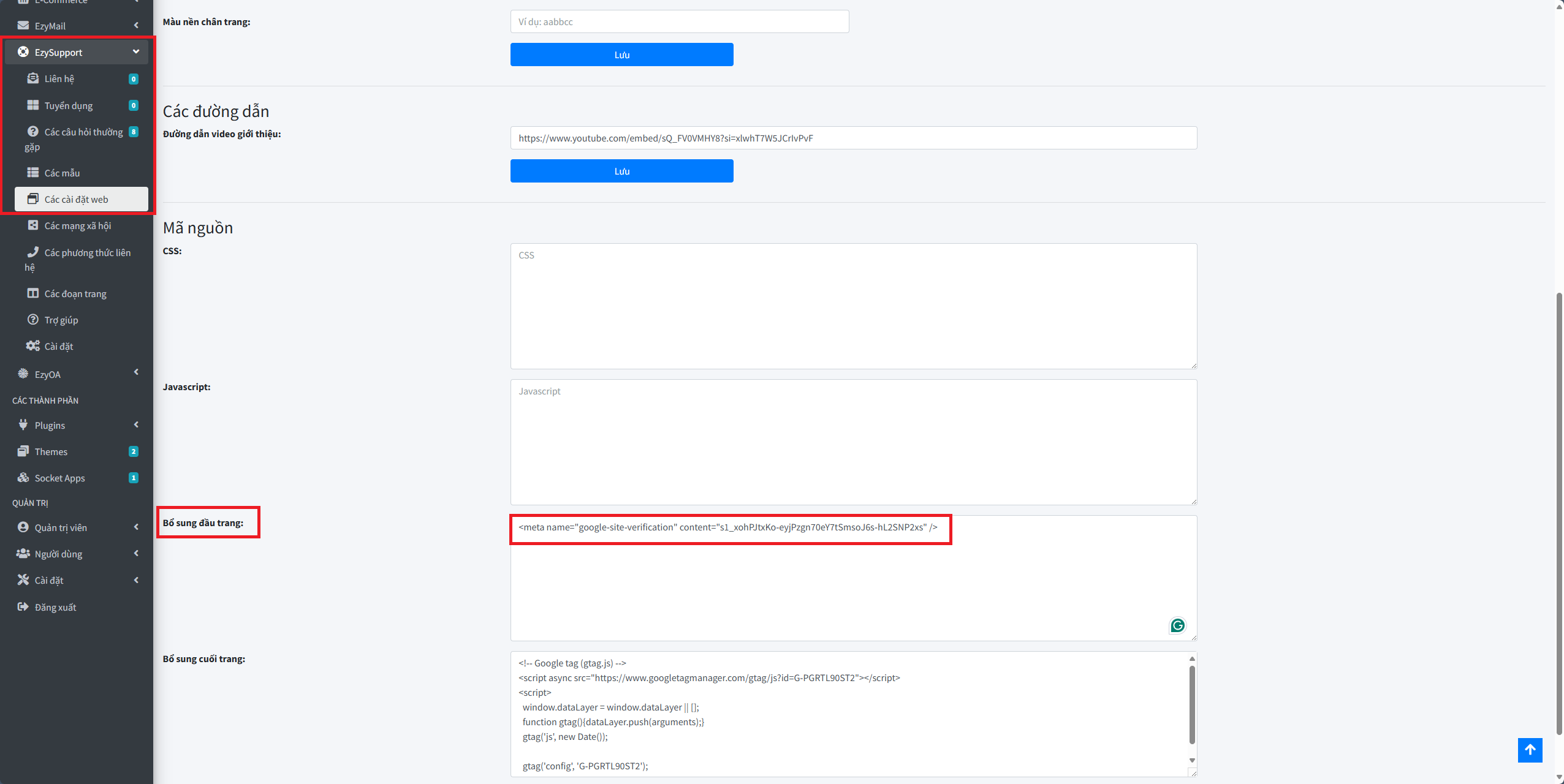Click the Các đường dẫn heading
The image size is (1564, 784).
(x=216, y=111)
